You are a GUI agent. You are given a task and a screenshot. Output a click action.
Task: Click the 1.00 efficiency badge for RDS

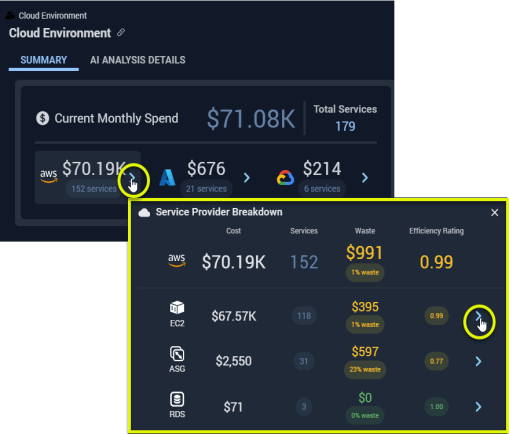(x=436, y=407)
